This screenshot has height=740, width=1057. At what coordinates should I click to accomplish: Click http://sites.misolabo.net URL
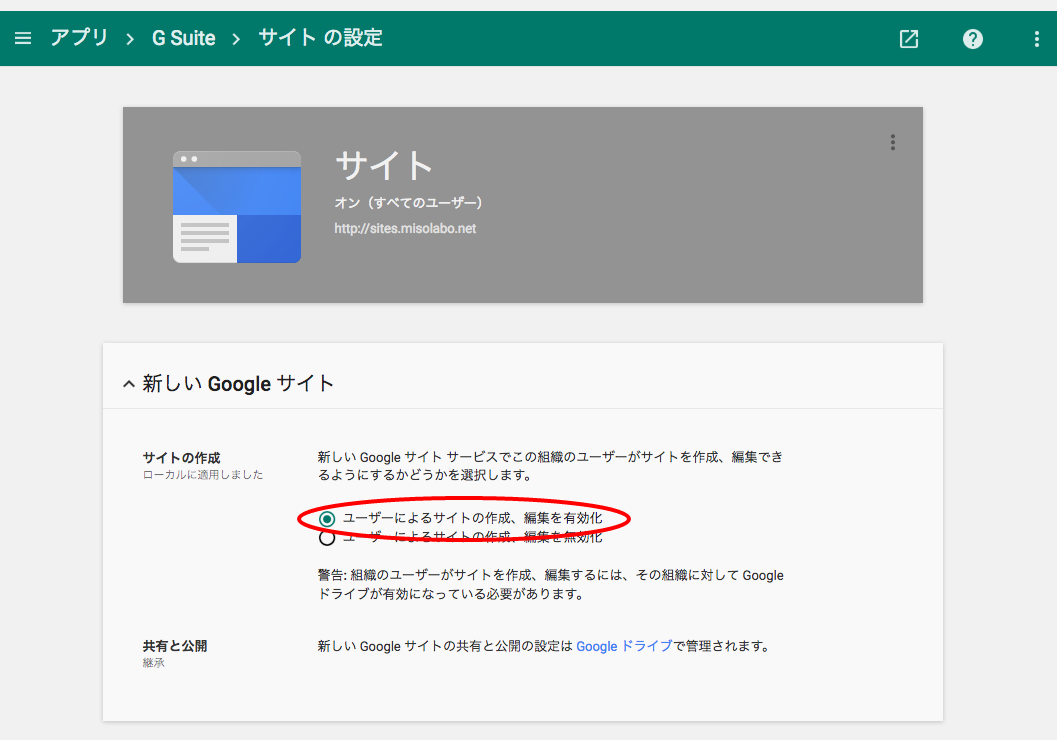405,228
